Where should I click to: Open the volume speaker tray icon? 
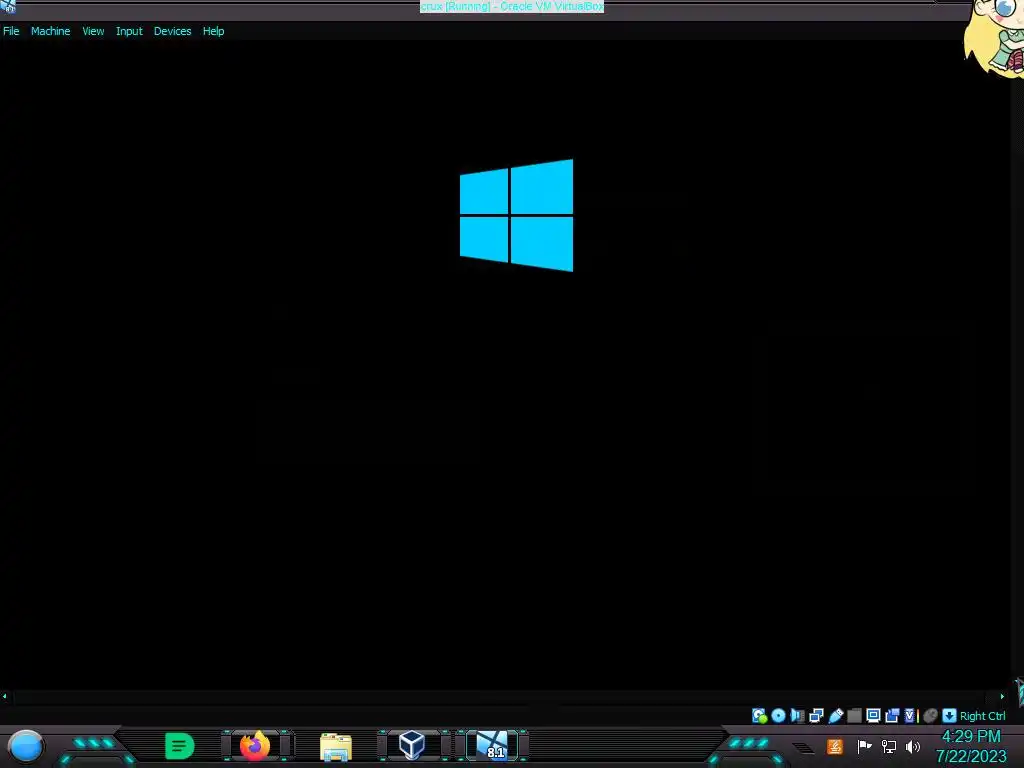(913, 746)
